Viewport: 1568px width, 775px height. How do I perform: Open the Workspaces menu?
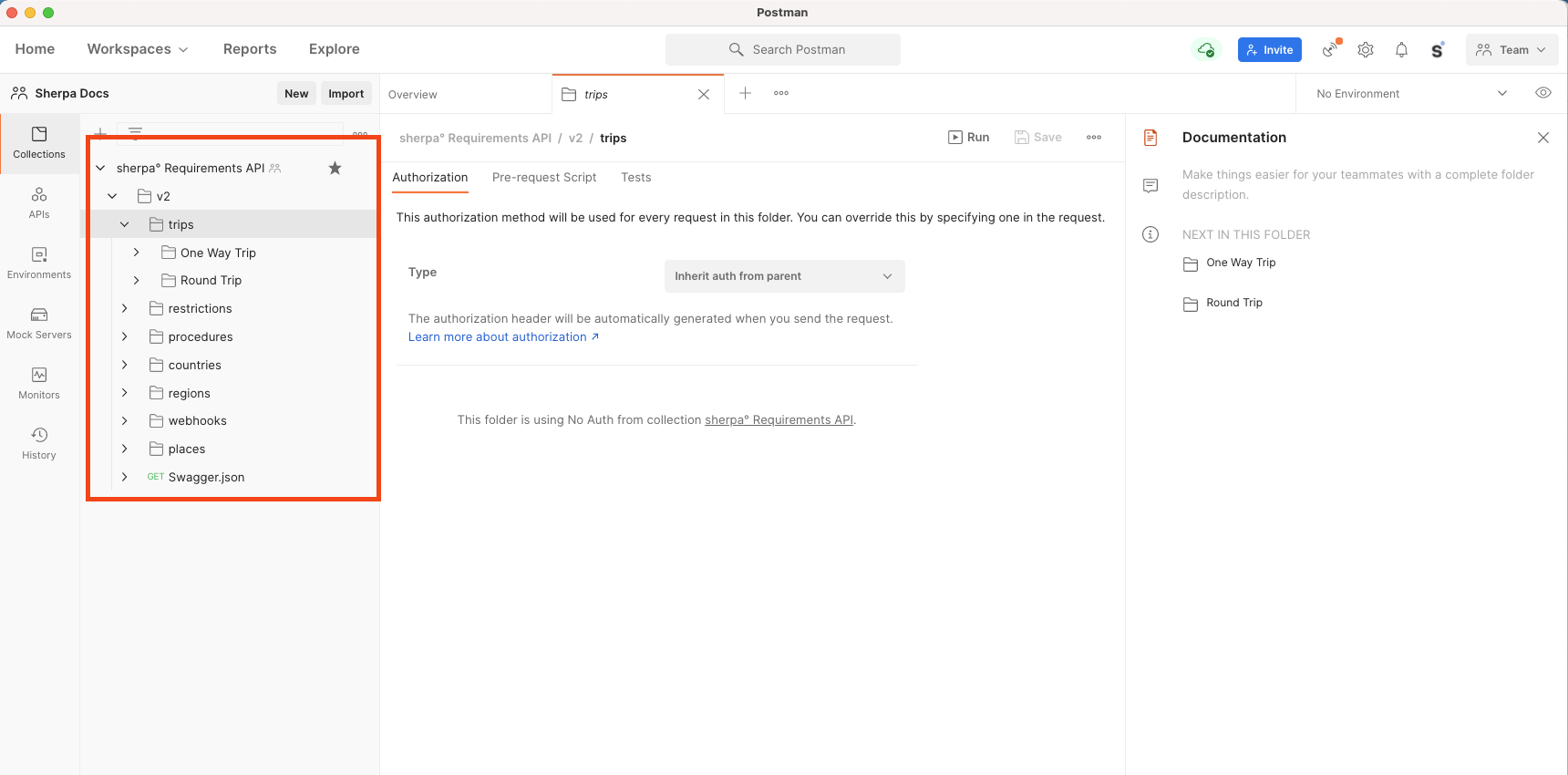tap(138, 49)
